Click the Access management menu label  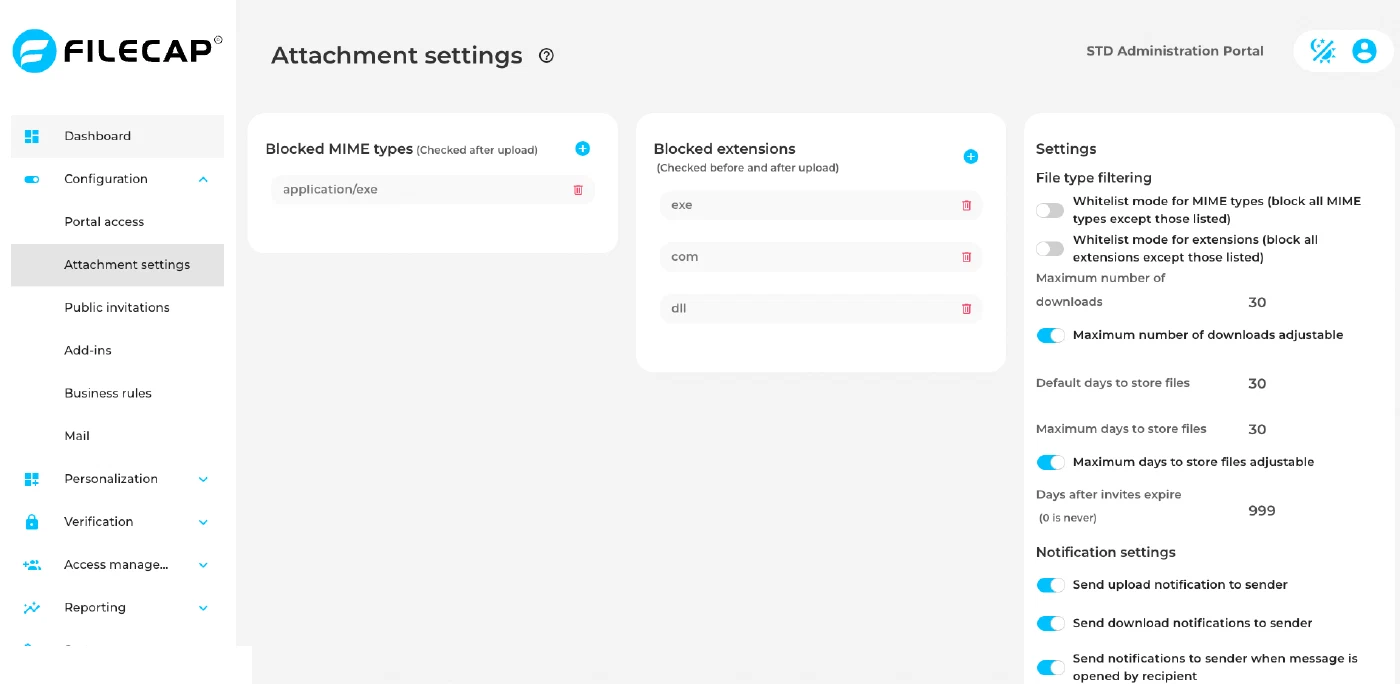pos(116,565)
